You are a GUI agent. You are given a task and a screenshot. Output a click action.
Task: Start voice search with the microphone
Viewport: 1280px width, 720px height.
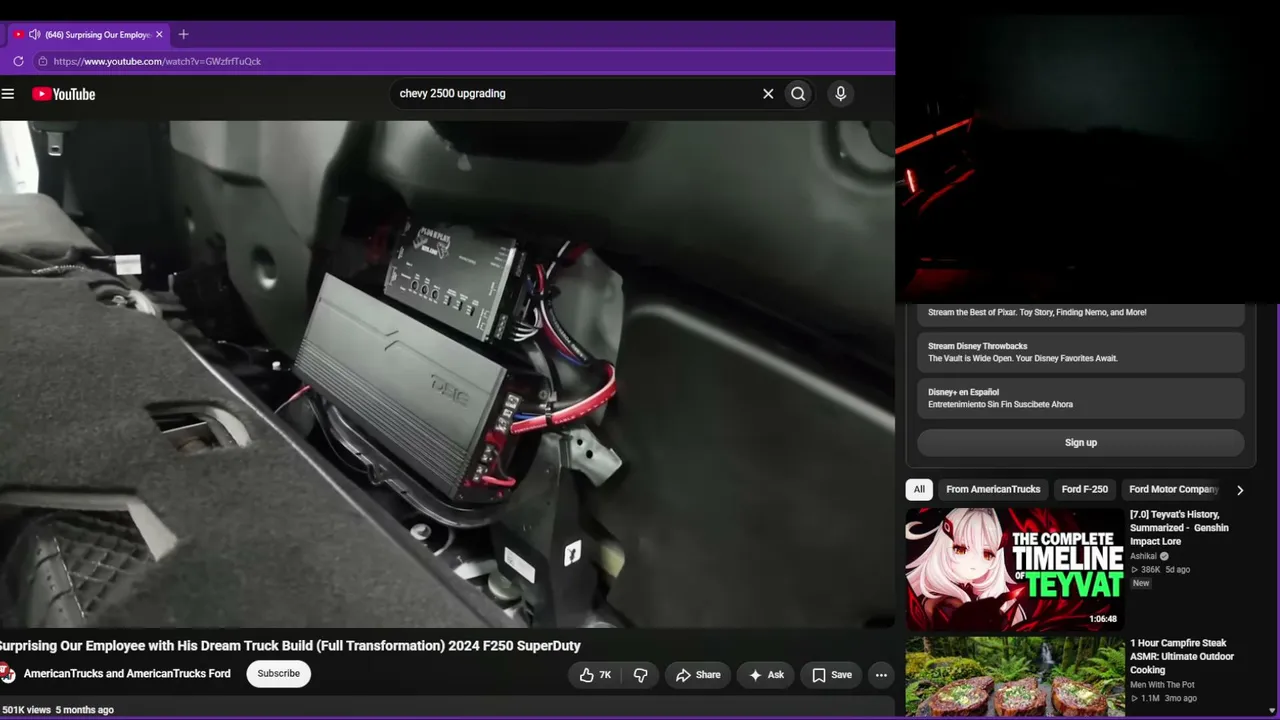tap(840, 94)
